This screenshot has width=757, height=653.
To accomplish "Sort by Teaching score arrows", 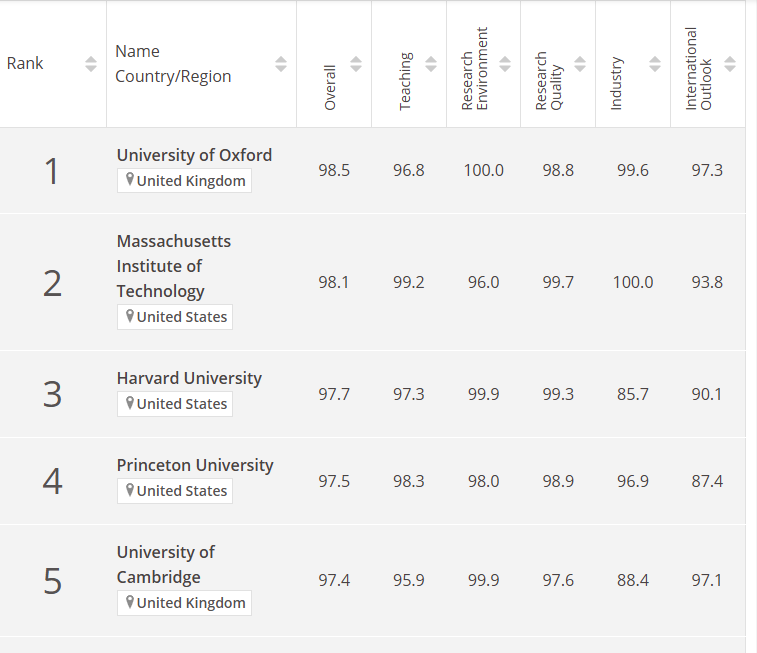I will click(431, 64).
